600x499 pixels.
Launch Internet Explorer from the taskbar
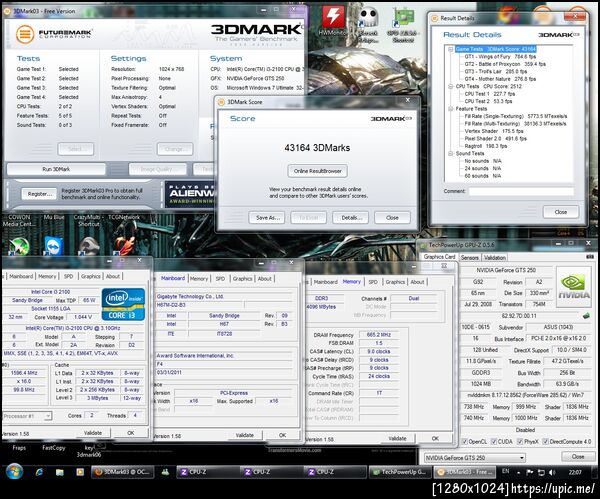coord(39,472)
